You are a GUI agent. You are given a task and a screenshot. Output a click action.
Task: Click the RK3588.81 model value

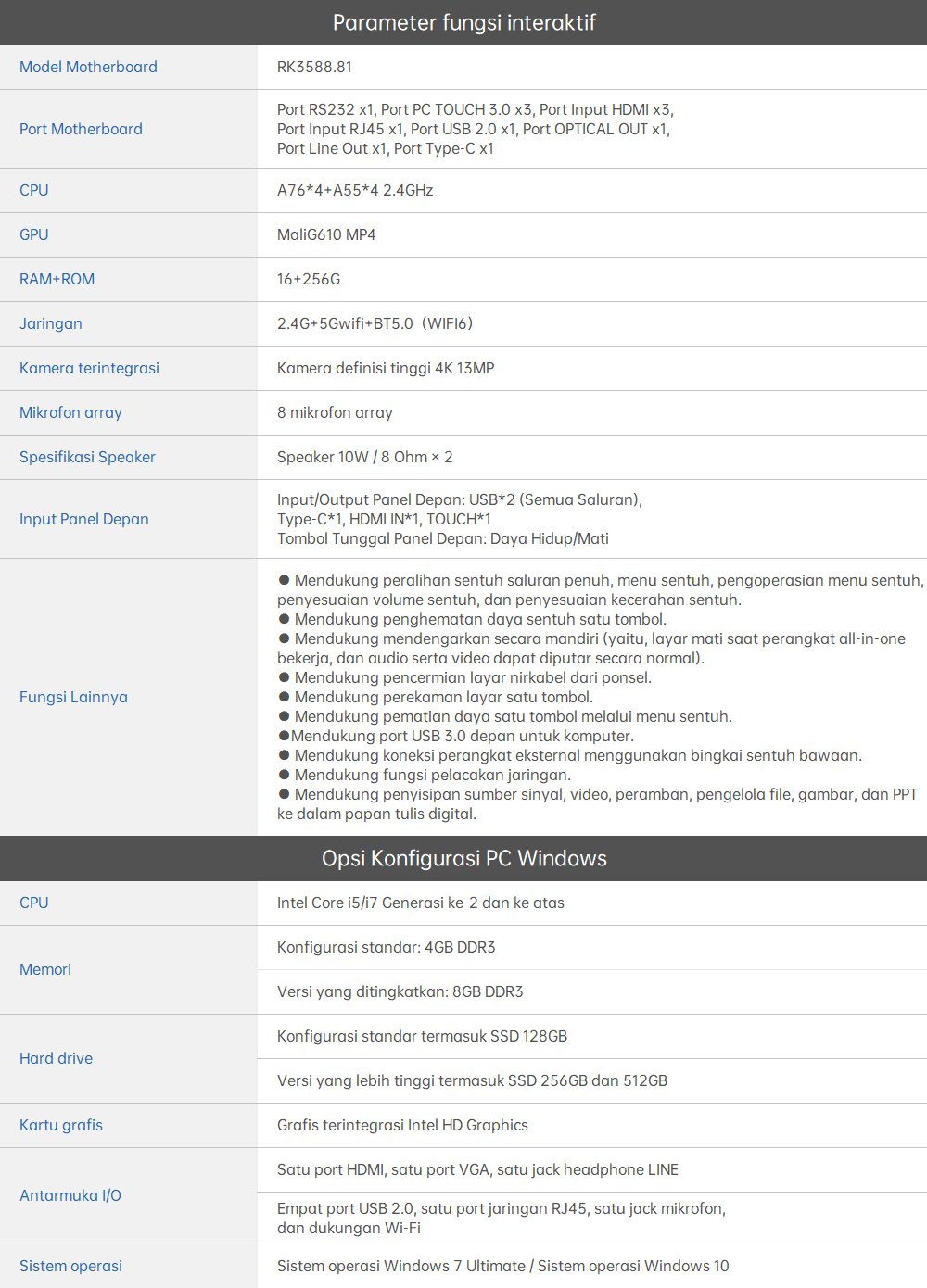coord(314,67)
